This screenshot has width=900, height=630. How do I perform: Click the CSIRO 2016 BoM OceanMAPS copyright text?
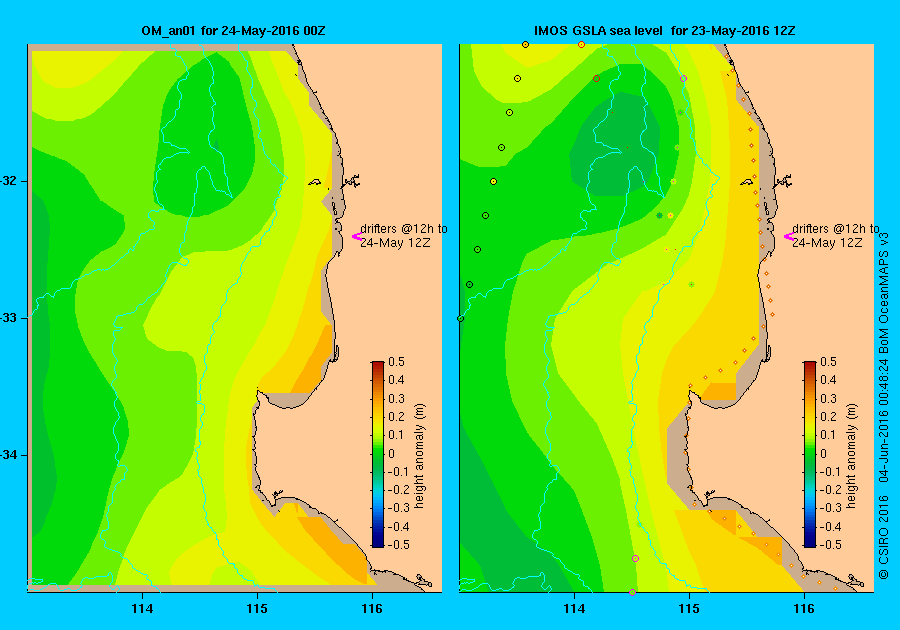pos(884,405)
